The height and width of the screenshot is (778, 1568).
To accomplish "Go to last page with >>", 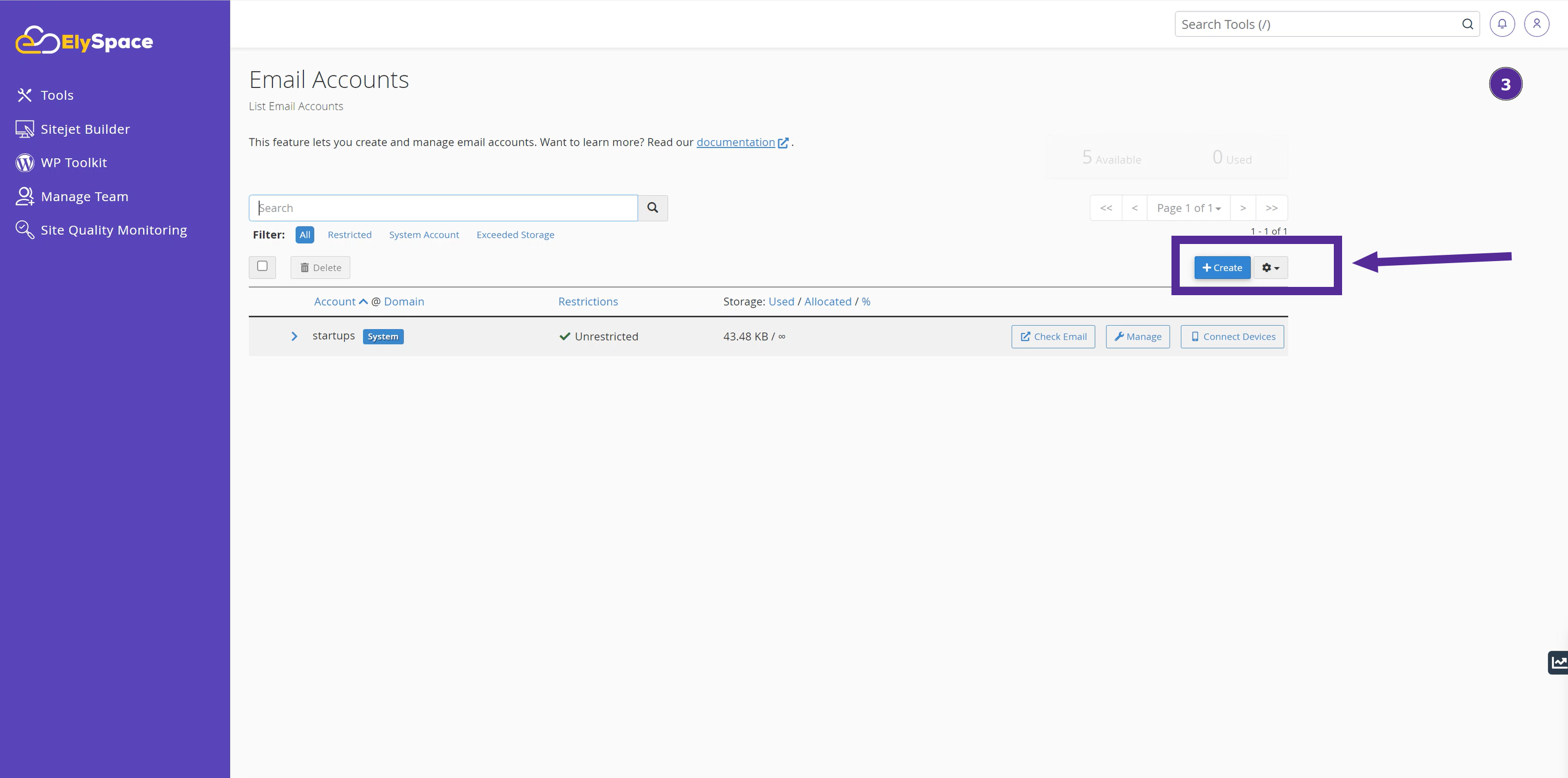I will pyautogui.click(x=1272, y=208).
